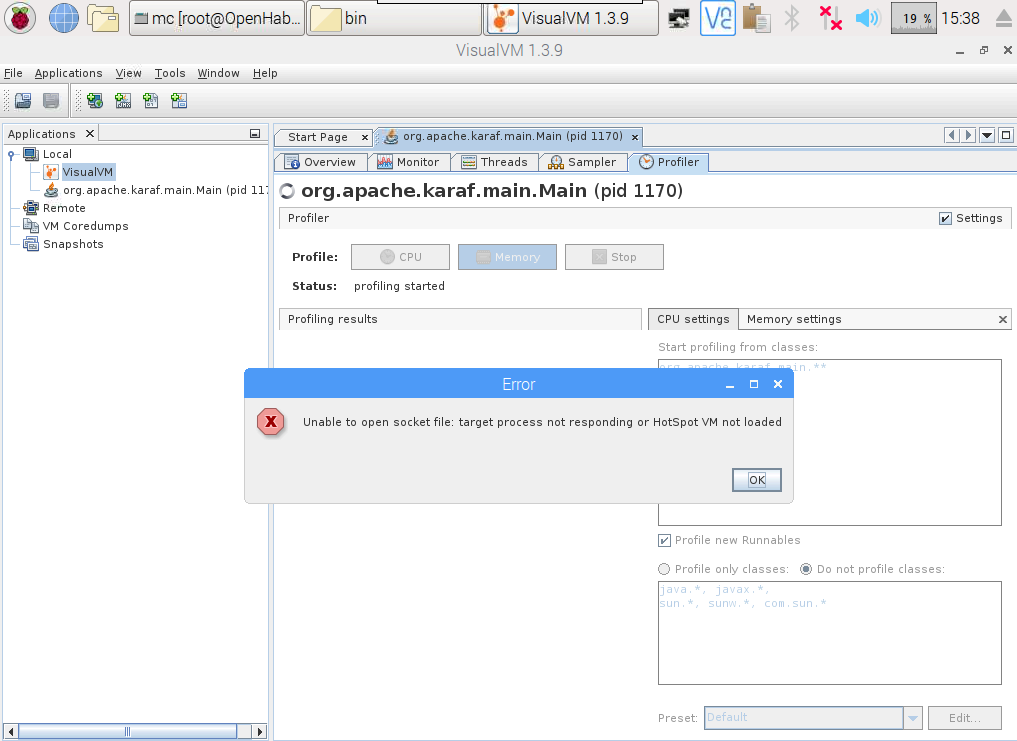1017x741 pixels.
Task: Select Profile only classes radio button
Action: (664, 569)
